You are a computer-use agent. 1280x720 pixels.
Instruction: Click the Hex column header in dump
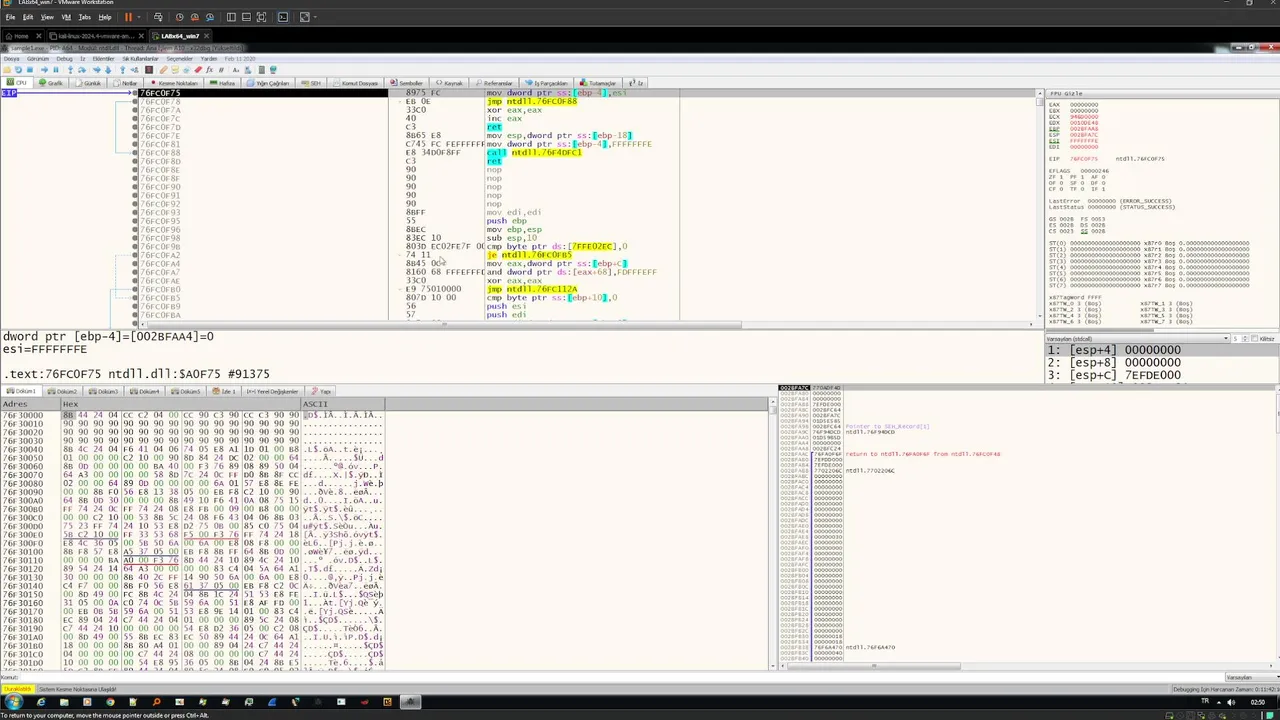coord(180,404)
